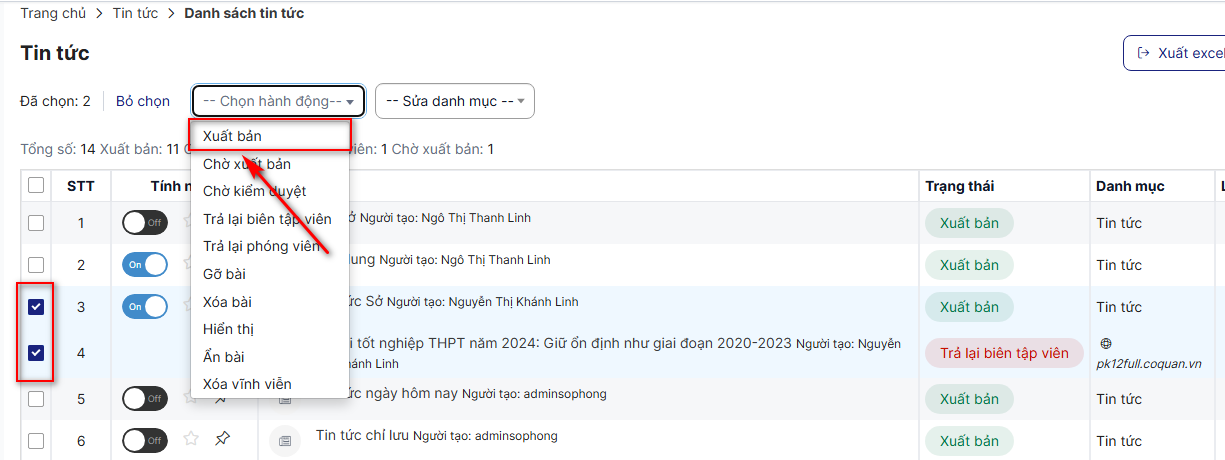
Task: Pick 'Gỡ bài' from the action list
Action: 224,274
